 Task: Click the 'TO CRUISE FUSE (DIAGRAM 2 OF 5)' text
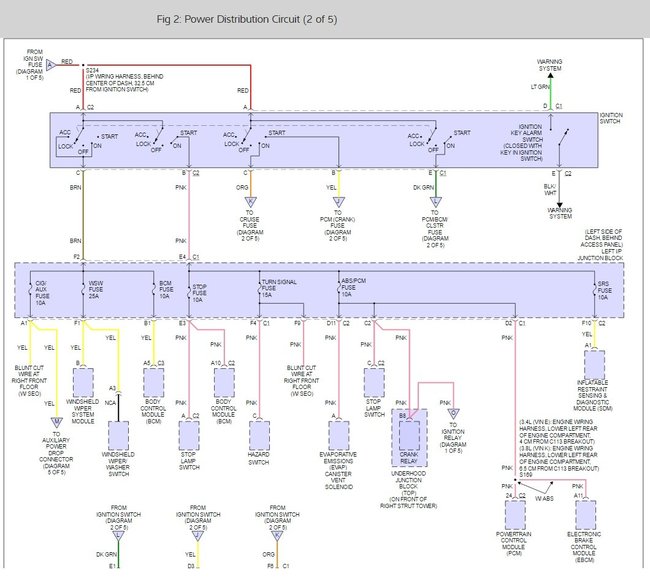click(250, 226)
